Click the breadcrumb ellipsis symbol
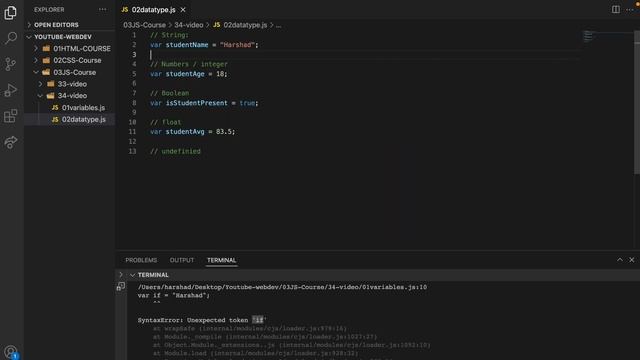Viewport: 640px width, 360px height. pos(278,25)
